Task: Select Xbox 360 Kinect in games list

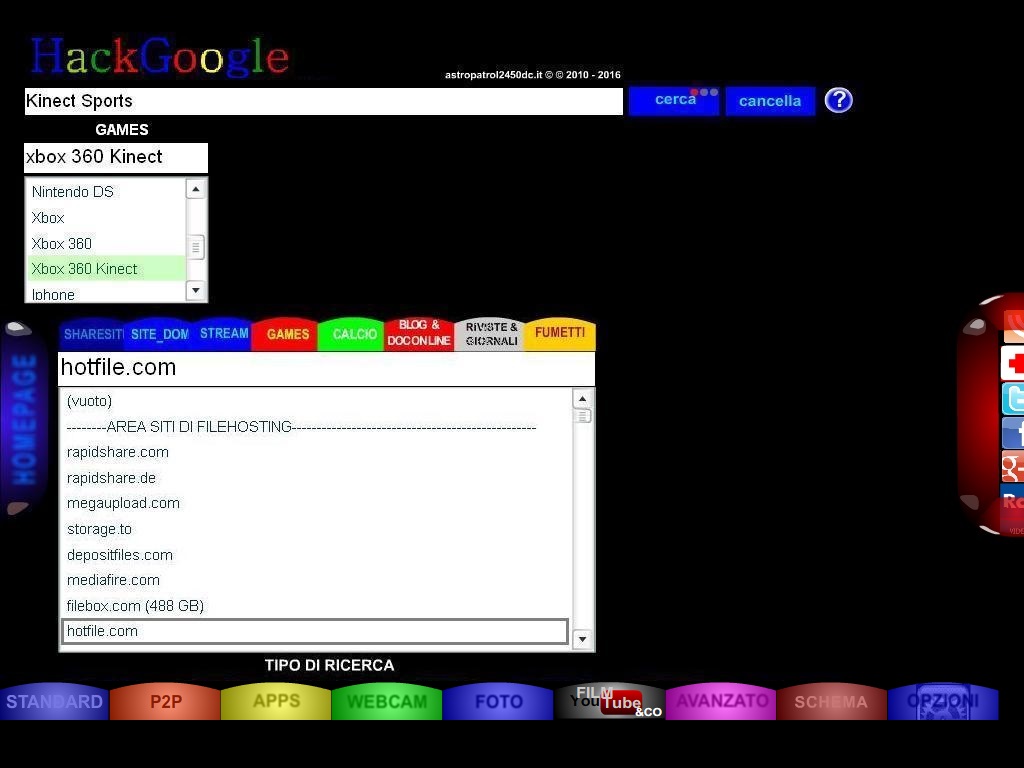Action: [x=106, y=269]
